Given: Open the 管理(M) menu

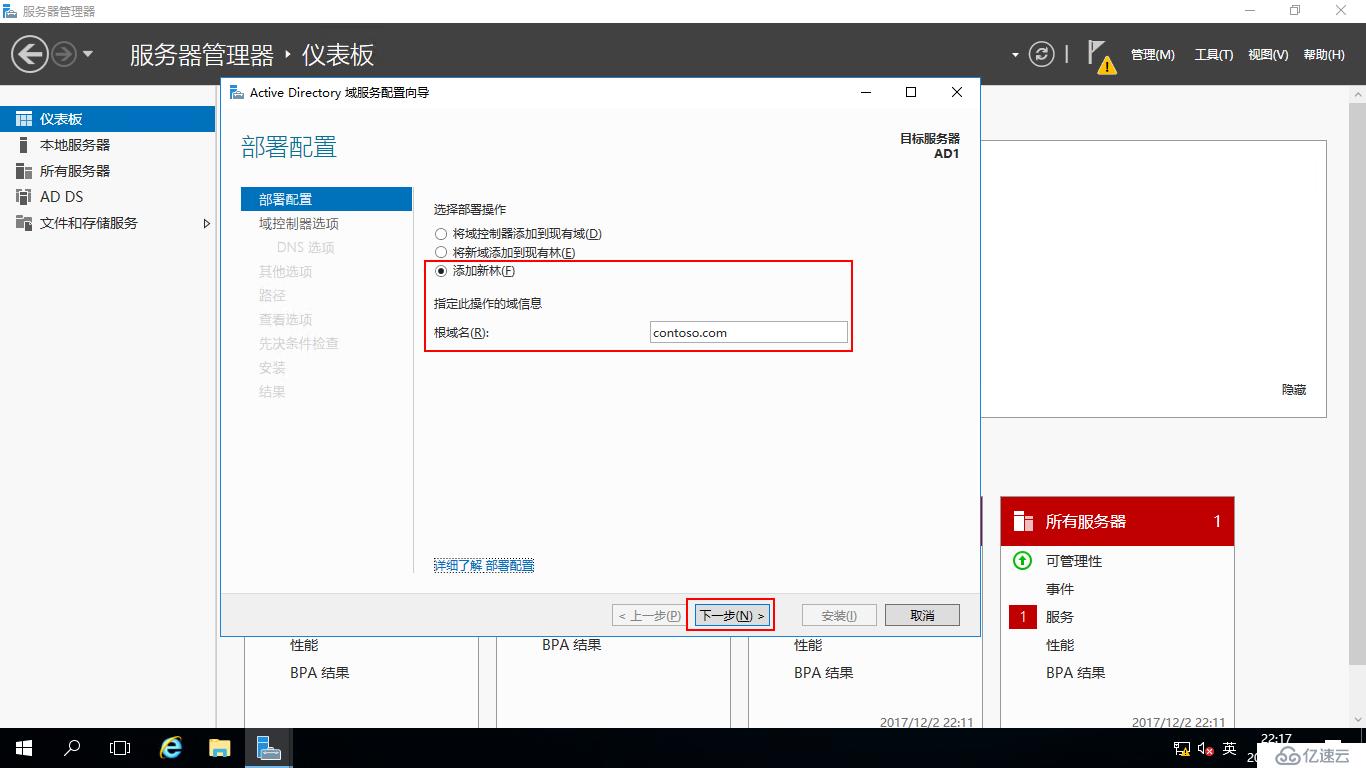Looking at the screenshot, I should click(1152, 55).
